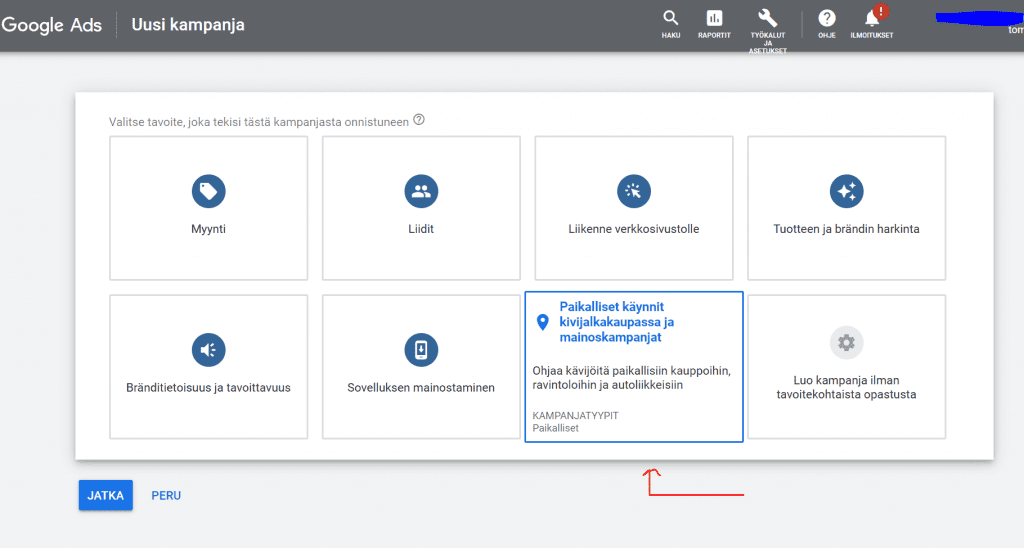Screen dimensions: 1024x548
Task: Open the Raportit chart icon
Action: pyautogui.click(x=714, y=18)
